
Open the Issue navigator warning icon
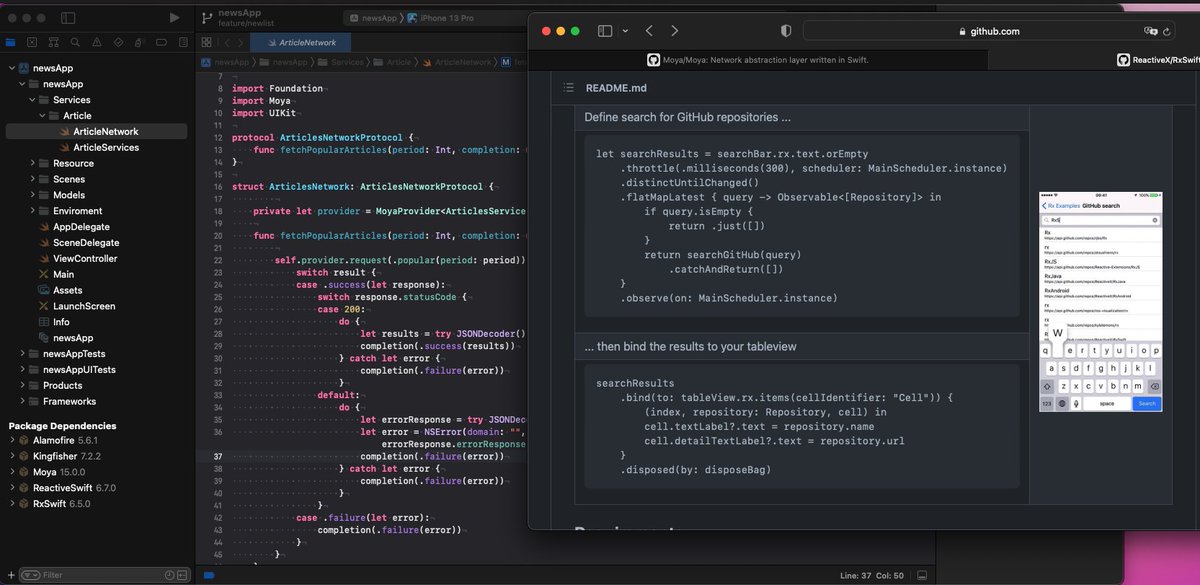[97, 43]
